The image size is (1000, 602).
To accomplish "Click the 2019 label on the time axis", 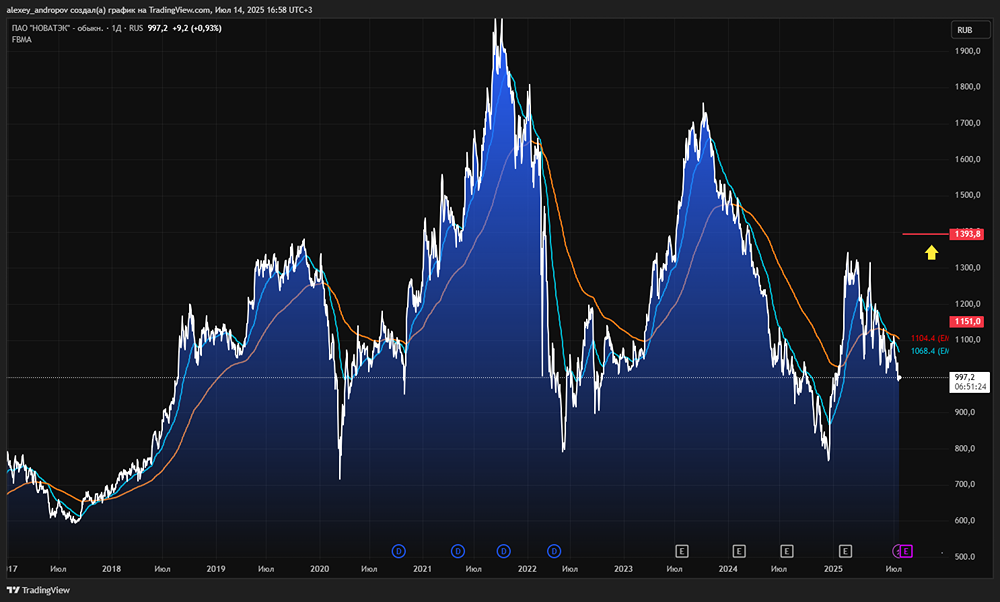I will (216, 569).
